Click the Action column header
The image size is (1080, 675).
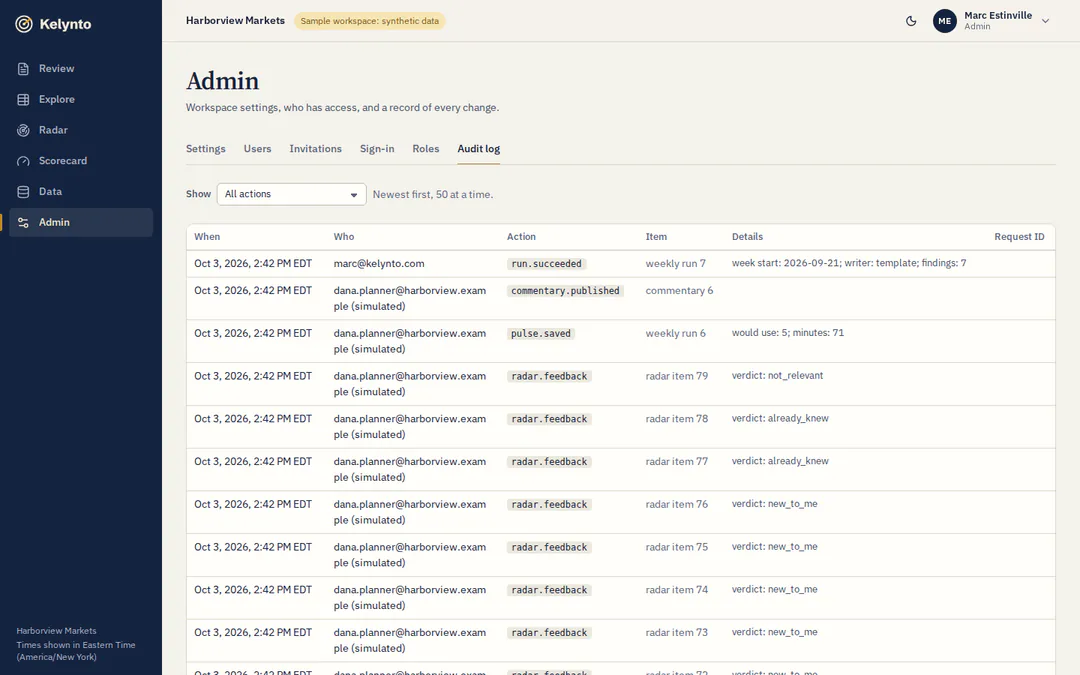coord(521,237)
